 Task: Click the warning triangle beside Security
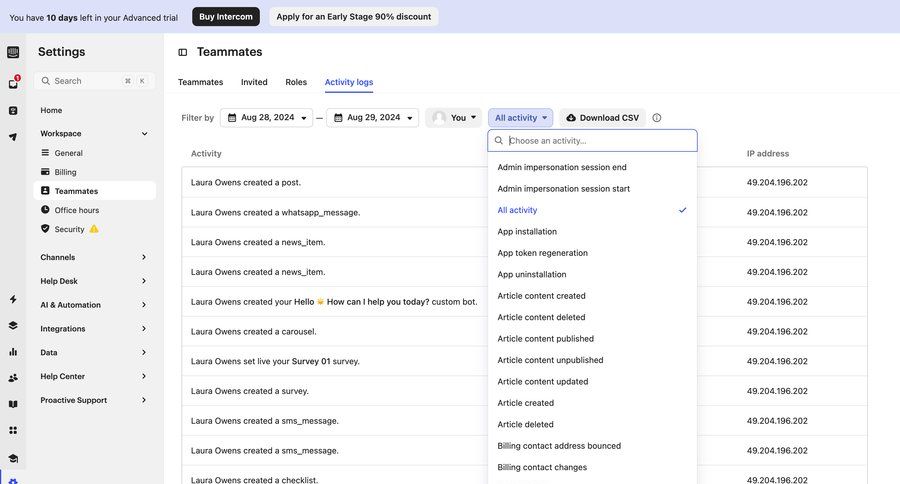tap(94, 229)
